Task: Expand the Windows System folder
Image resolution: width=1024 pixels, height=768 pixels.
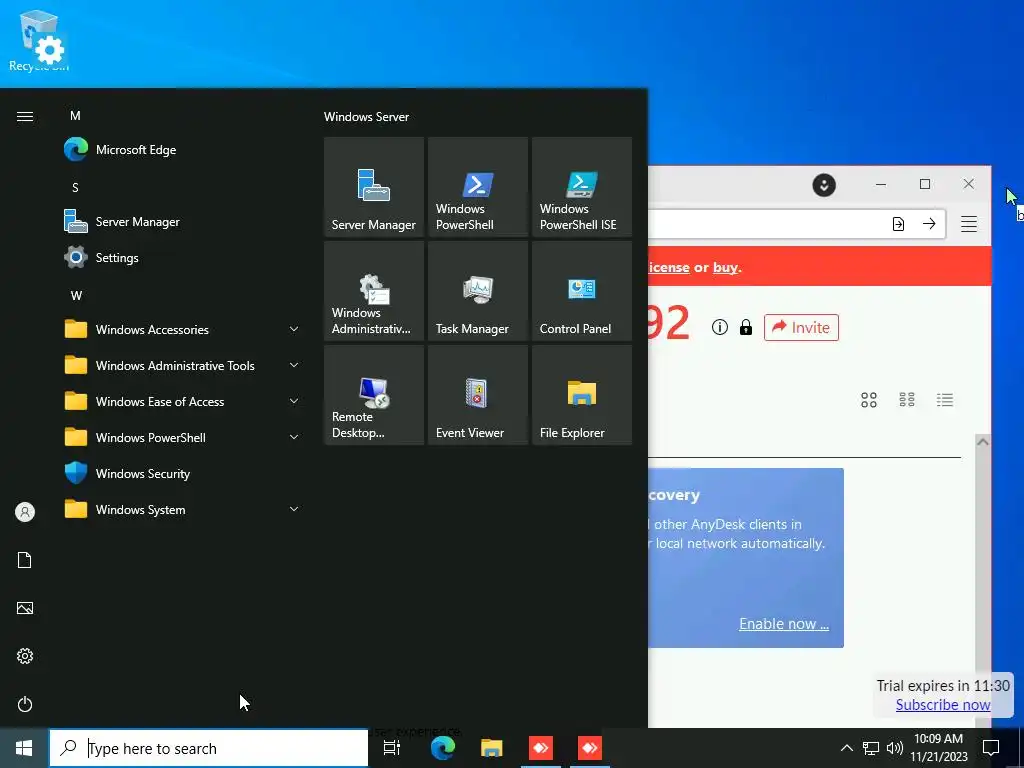Action: click(183, 509)
